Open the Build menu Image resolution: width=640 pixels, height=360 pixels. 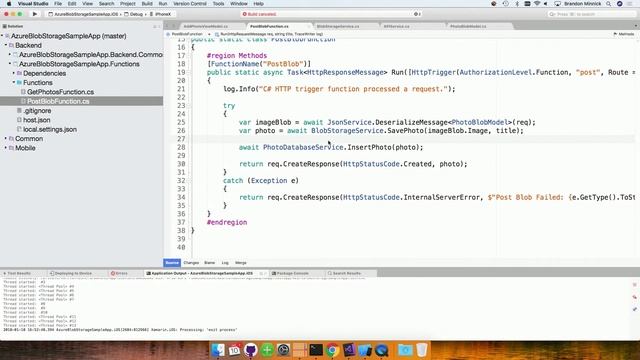click(147, 4)
